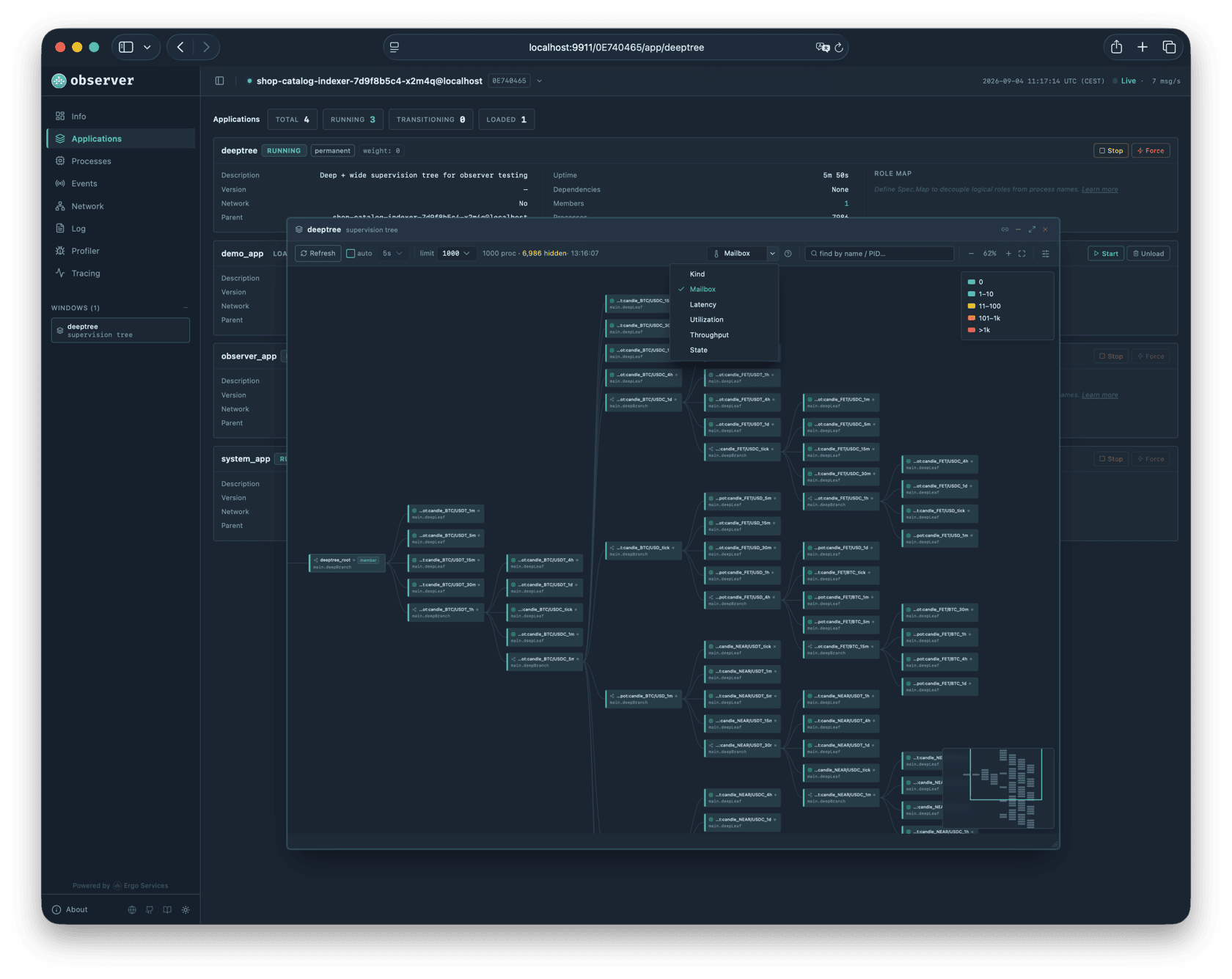Screen dimensions: 1232x979
Task: Click the help icon beside Mailbox selector
Action: click(x=788, y=254)
